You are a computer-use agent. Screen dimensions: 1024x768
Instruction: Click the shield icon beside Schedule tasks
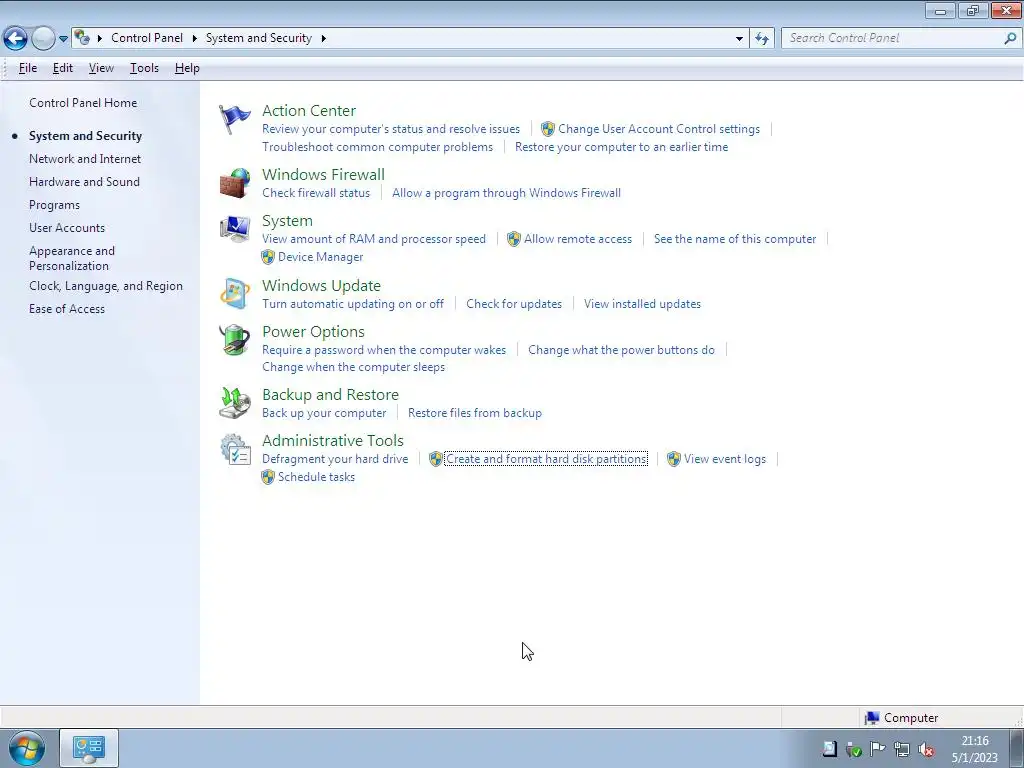coord(268,477)
